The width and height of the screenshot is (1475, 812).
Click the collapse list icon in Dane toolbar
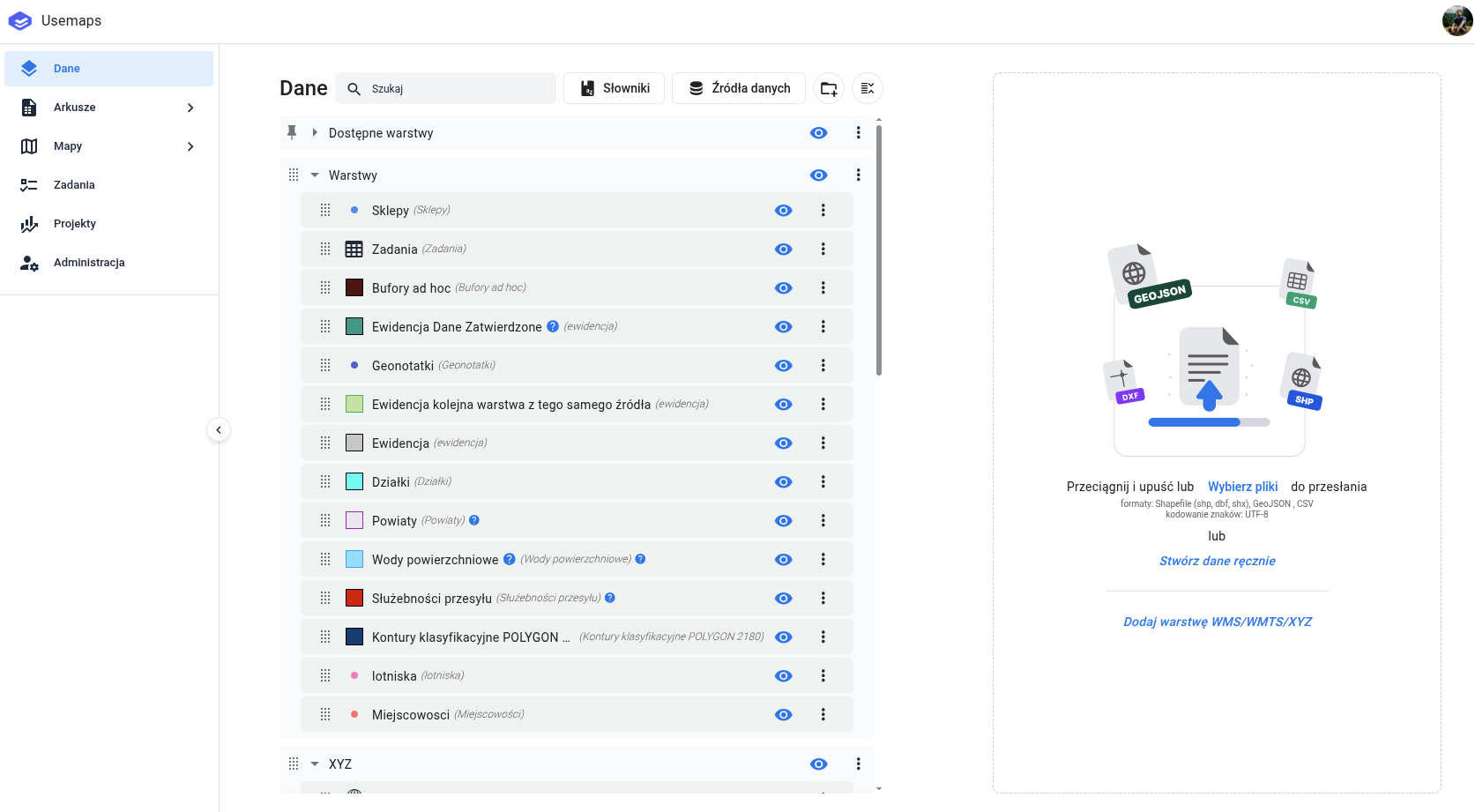click(868, 88)
